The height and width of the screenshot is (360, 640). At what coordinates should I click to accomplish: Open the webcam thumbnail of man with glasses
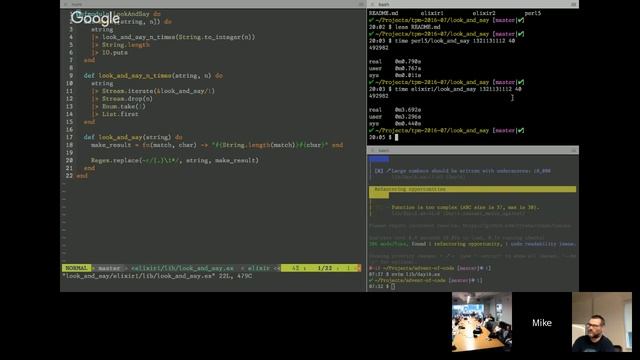tap(602, 322)
